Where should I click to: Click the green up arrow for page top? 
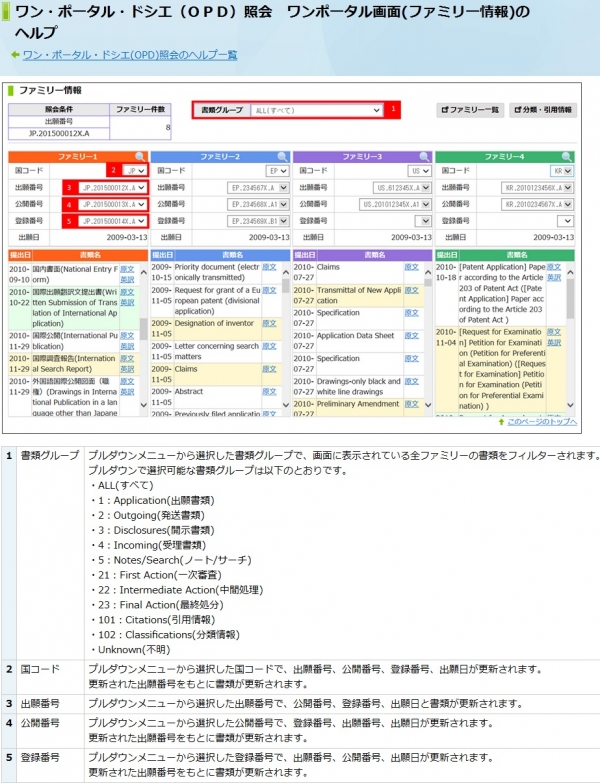tap(501, 422)
